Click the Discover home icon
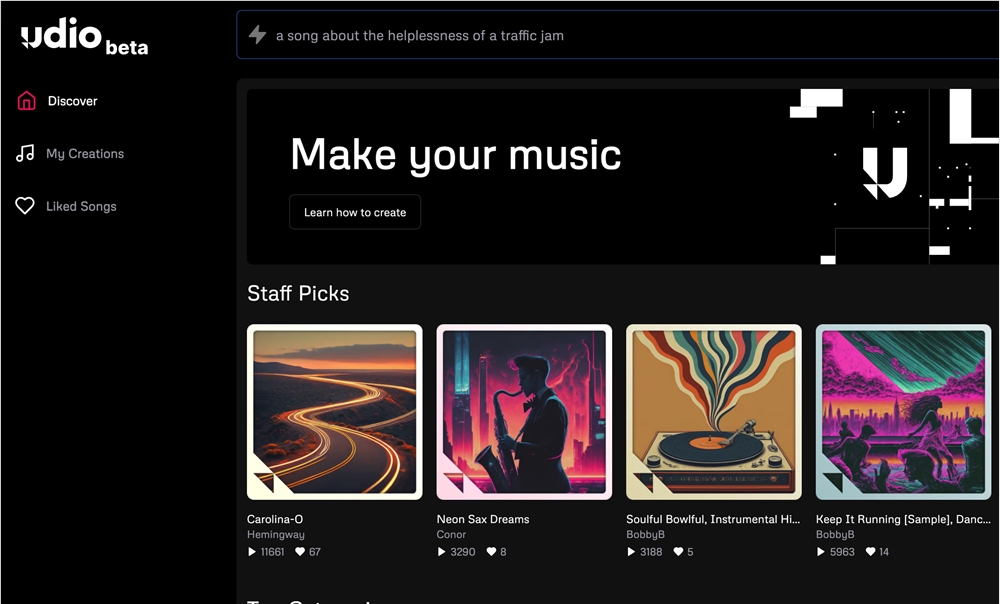This screenshot has height=604, width=1000. pyautogui.click(x=26, y=101)
